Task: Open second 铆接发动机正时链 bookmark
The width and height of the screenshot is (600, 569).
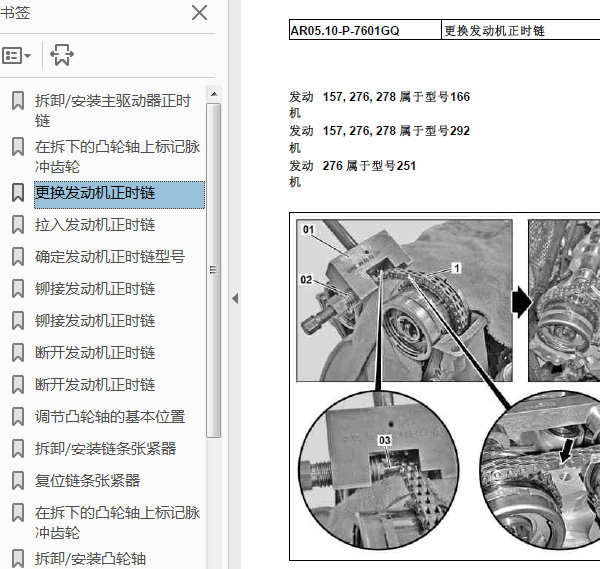Action: [95, 321]
